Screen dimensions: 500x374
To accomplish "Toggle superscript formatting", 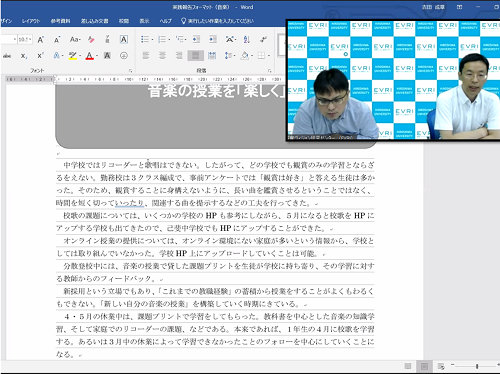I will click(40, 55).
